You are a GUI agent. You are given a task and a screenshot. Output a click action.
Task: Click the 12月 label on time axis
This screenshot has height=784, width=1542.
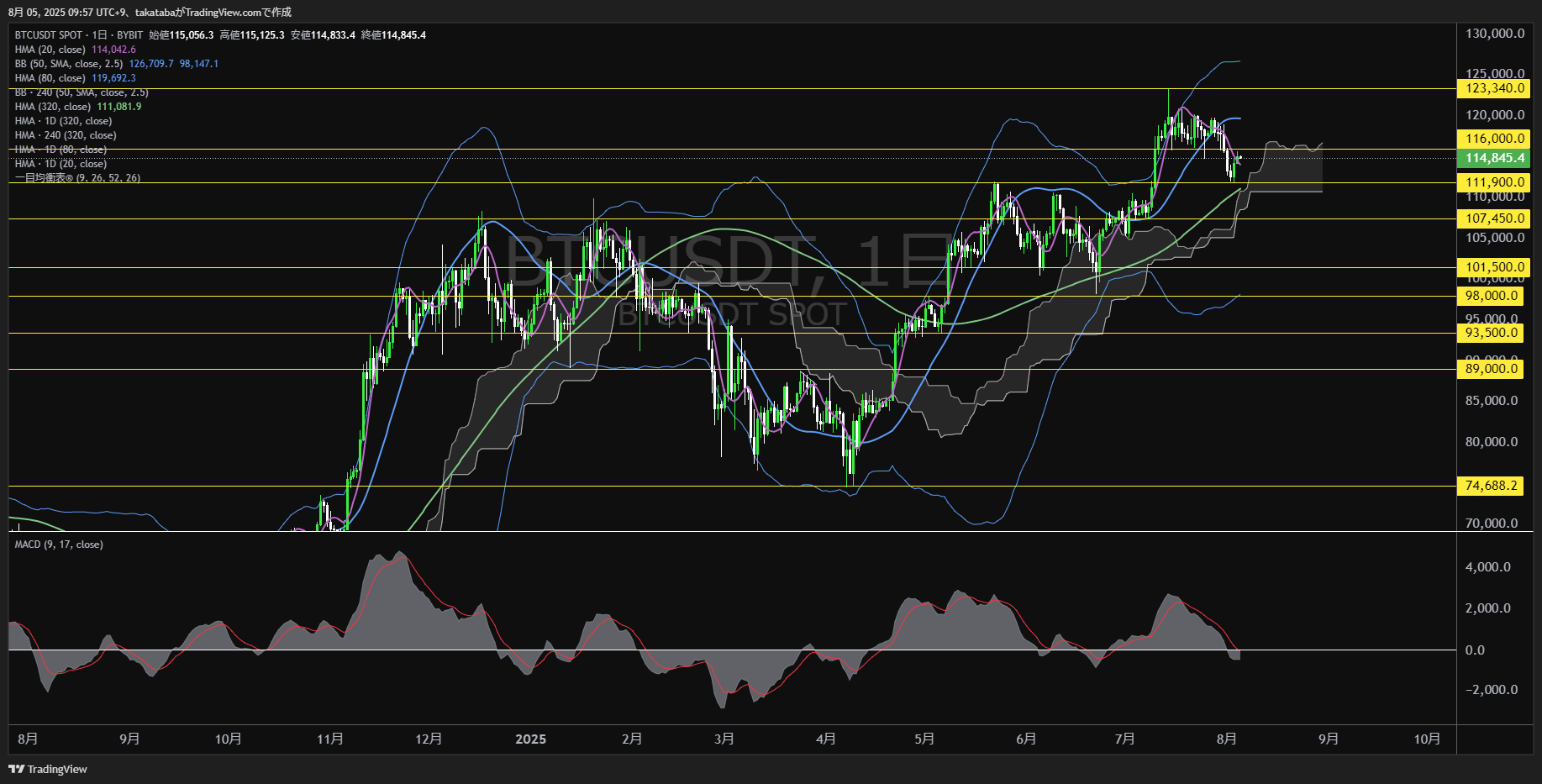coord(429,739)
